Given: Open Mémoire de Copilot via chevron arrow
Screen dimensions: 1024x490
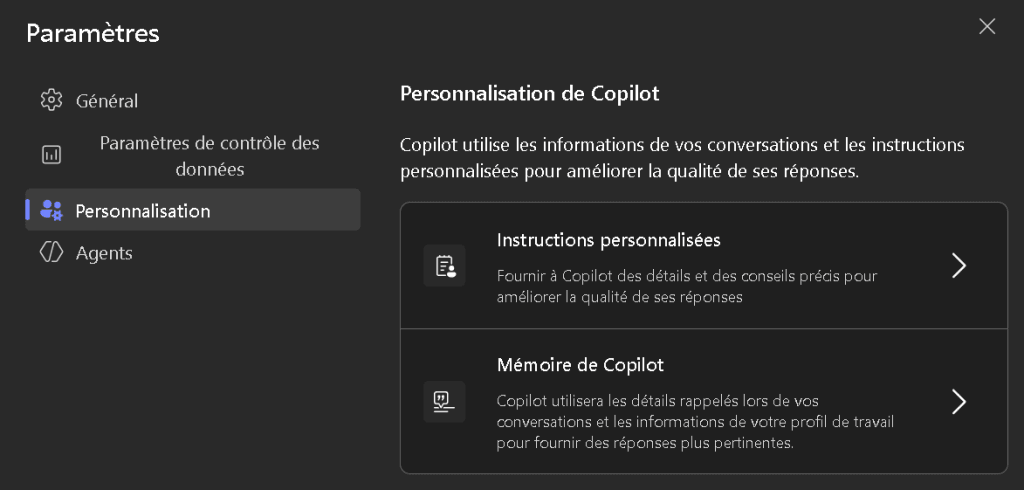Looking at the screenshot, I should (x=958, y=401).
